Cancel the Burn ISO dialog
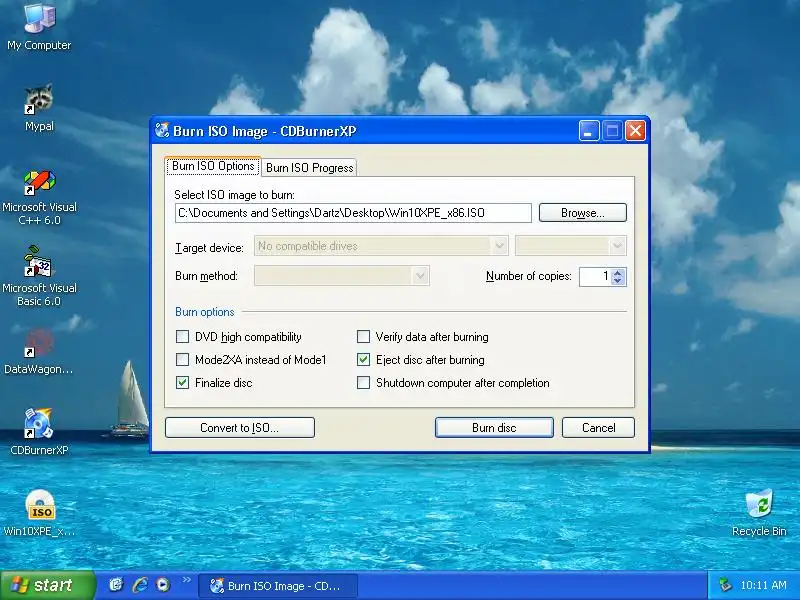Screen dimensions: 800x600 (x=598, y=428)
